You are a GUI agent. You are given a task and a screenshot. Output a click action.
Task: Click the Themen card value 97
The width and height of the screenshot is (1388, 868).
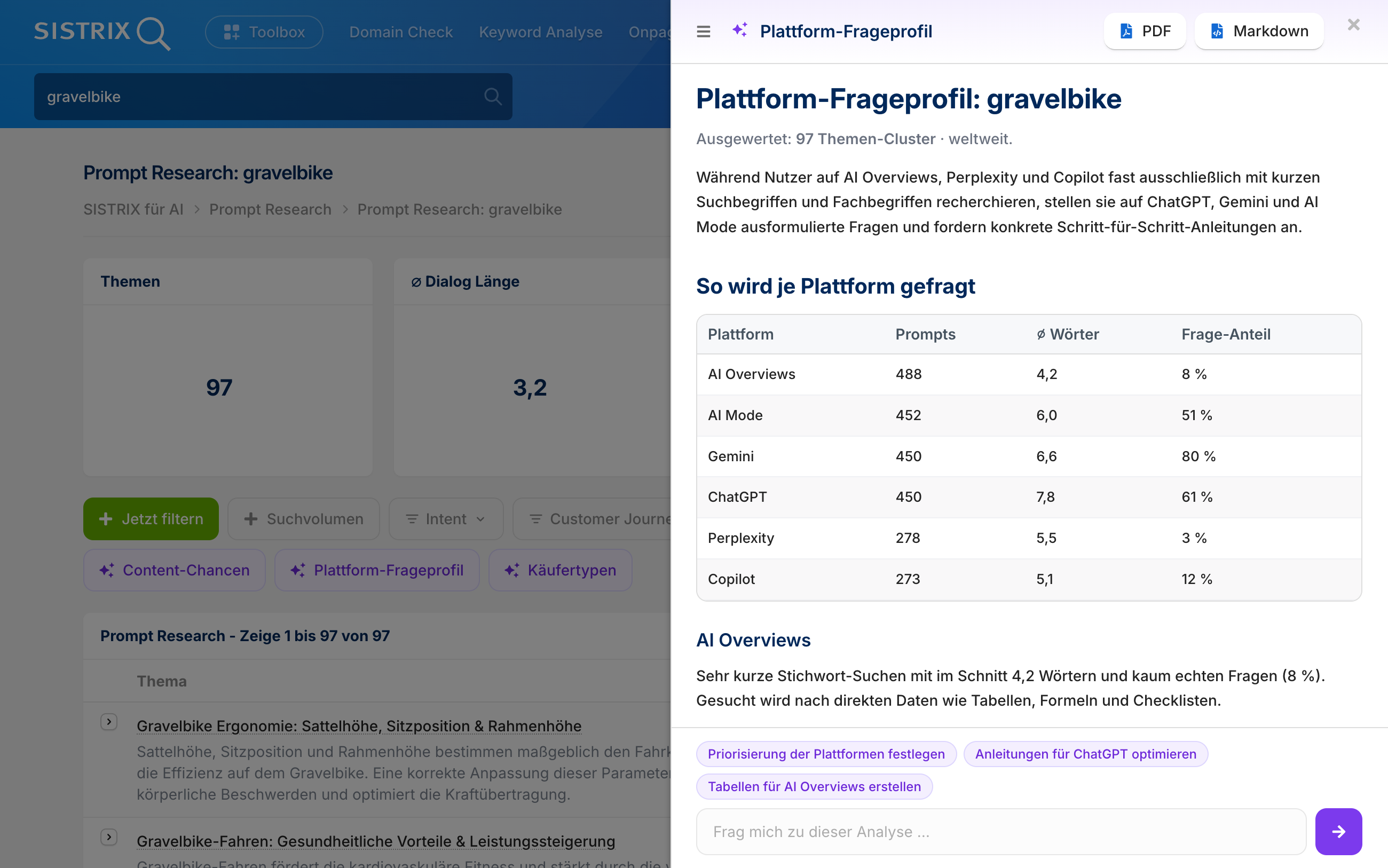click(219, 388)
